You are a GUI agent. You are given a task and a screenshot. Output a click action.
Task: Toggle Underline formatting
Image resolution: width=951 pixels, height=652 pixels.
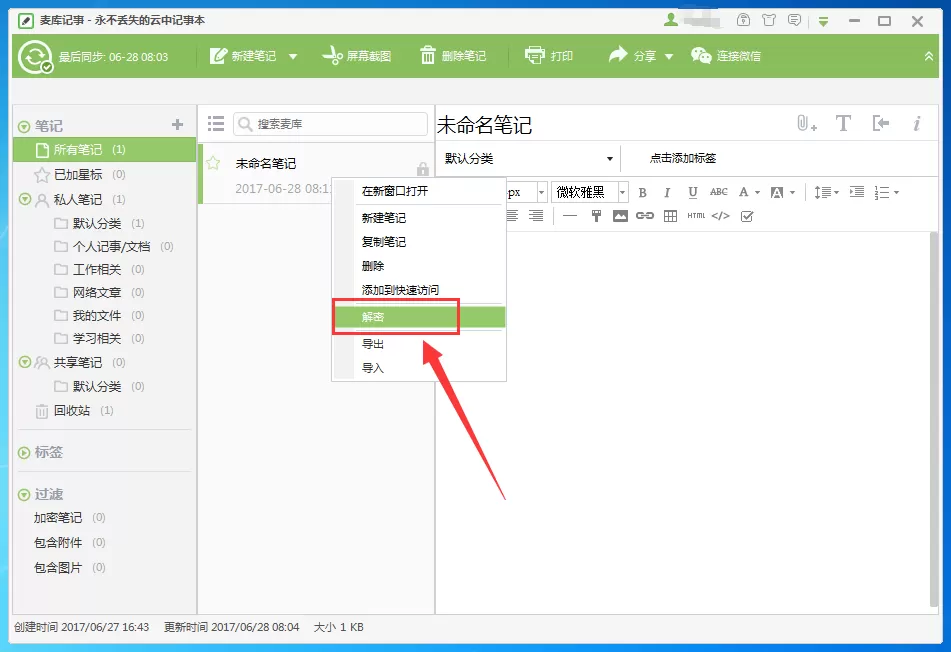click(x=693, y=192)
